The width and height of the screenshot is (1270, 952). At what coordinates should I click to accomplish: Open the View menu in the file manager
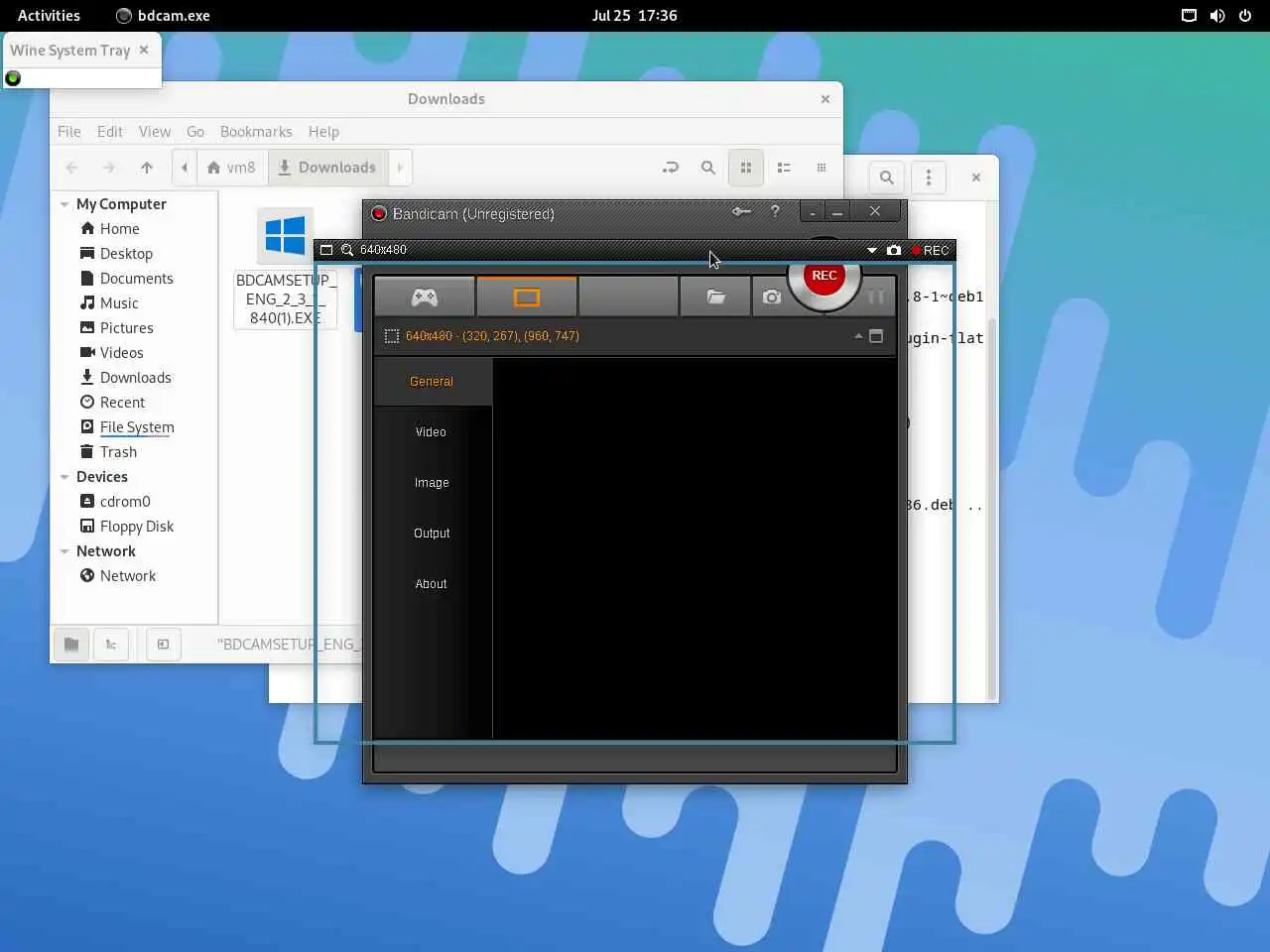click(x=155, y=132)
